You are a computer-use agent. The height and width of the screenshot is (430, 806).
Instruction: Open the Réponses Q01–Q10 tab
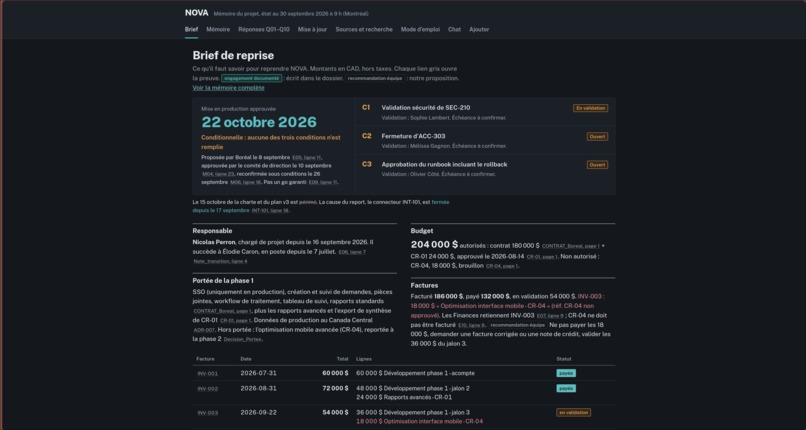coord(264,29)
